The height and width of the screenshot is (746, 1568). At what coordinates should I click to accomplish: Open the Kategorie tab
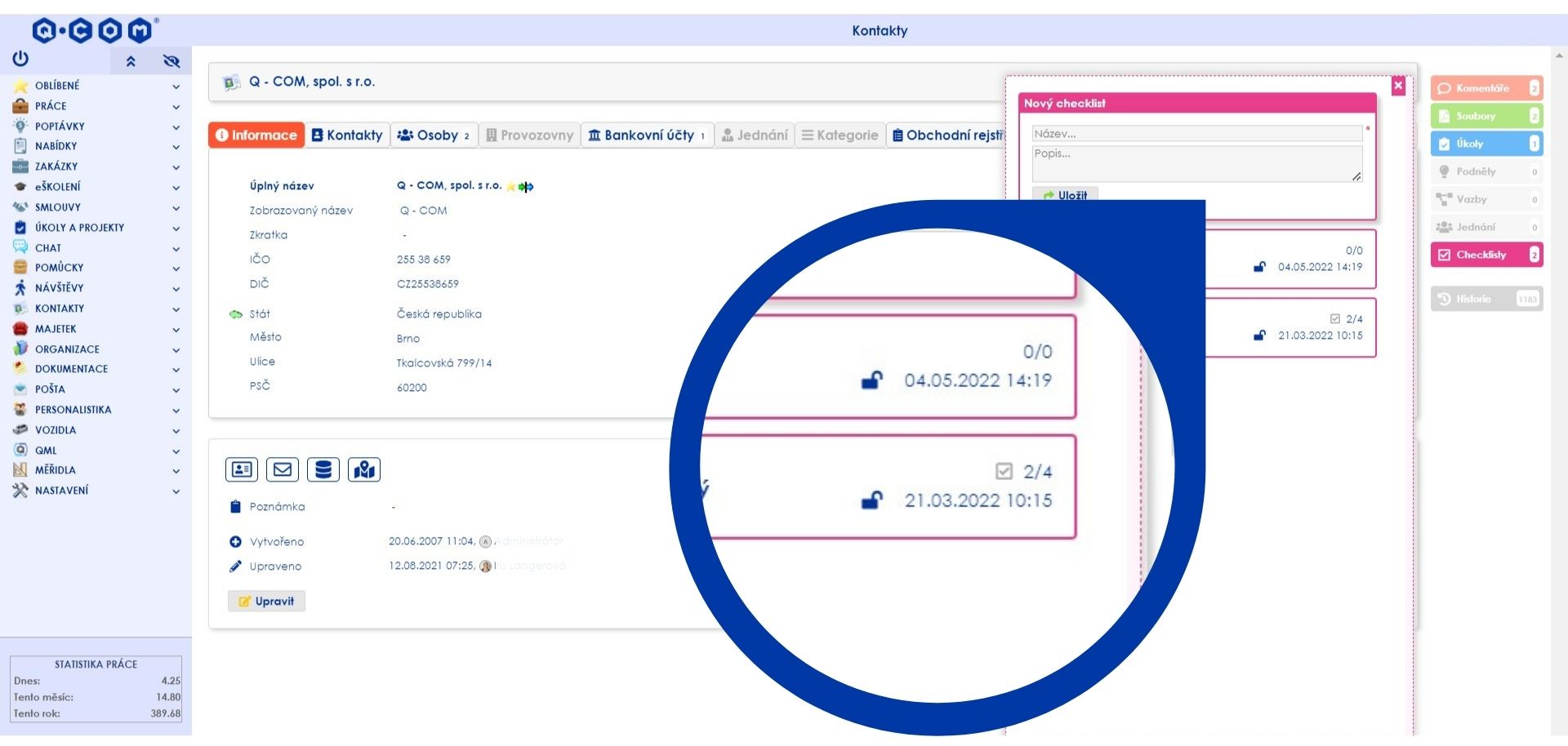click(840, 135)
